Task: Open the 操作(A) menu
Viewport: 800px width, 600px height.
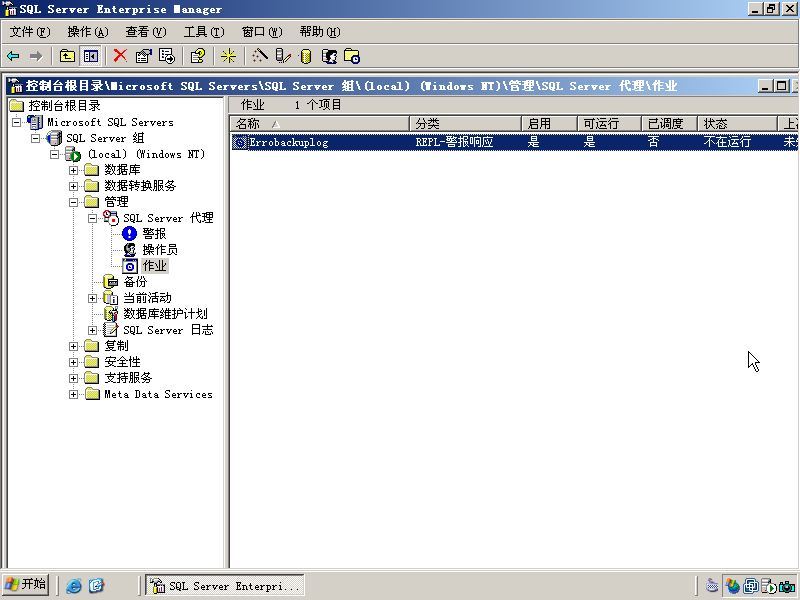Action: (x=88, y=32)
